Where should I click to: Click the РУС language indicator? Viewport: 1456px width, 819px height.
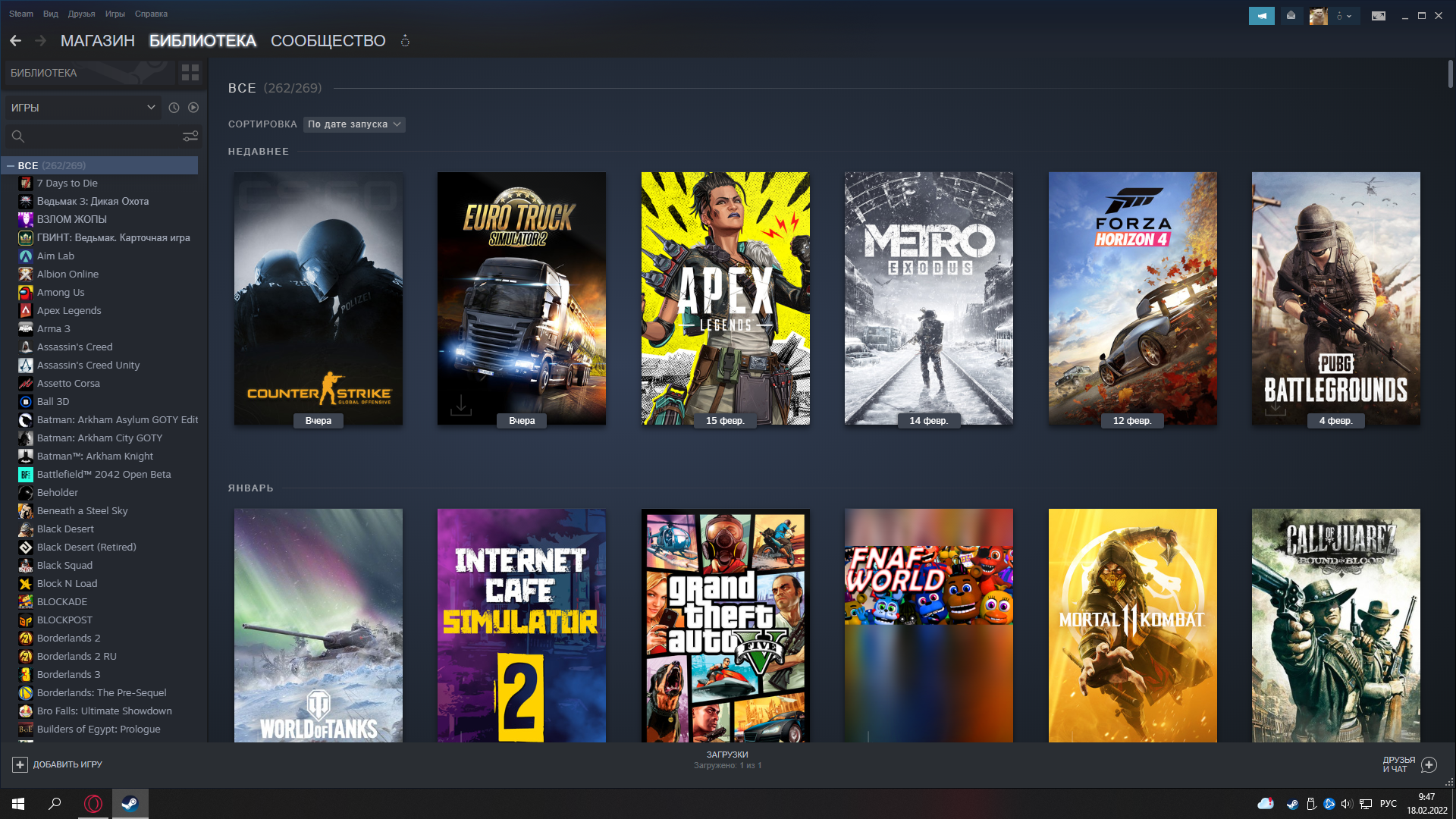click(x=1389, y=804)
